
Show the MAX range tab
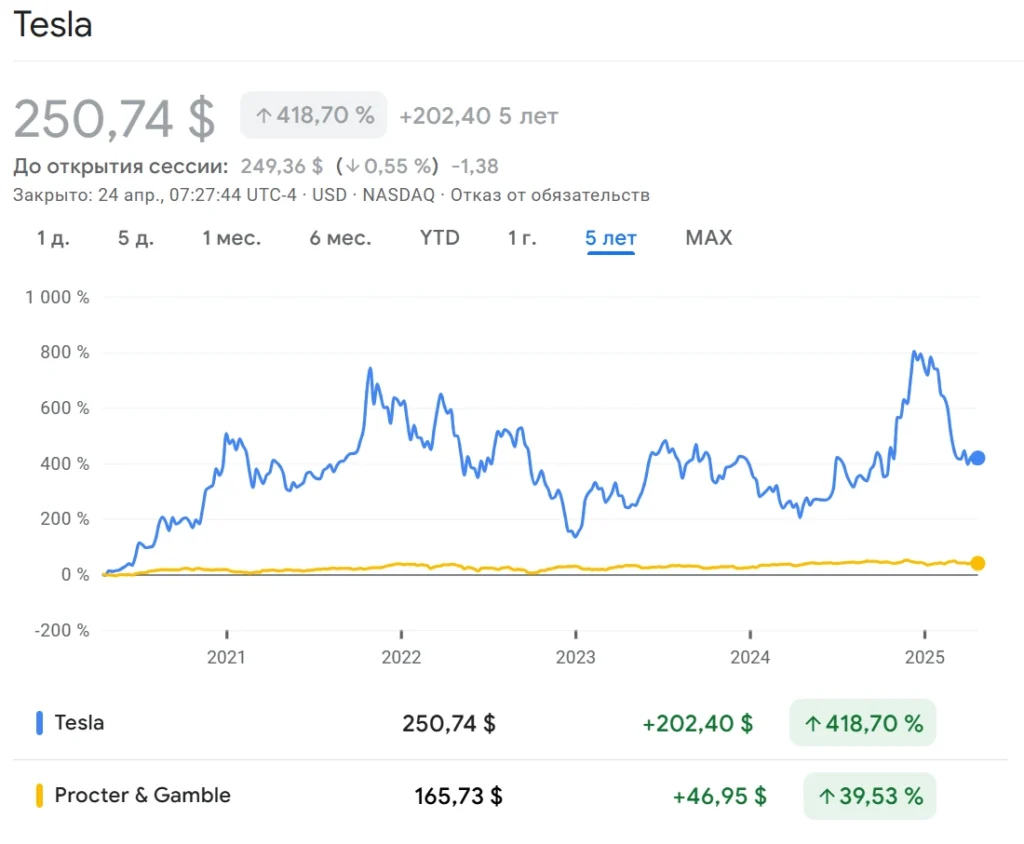[709, 237]
